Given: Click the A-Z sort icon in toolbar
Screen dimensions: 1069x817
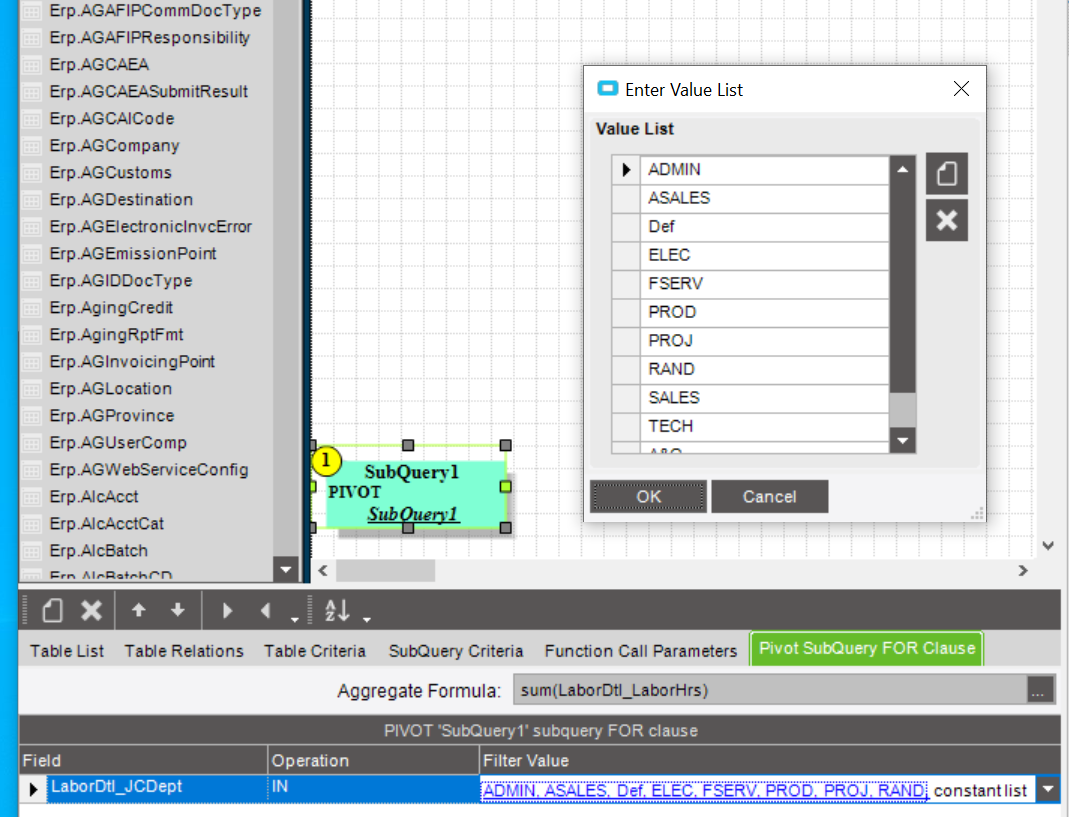Looking at the screenshot, I should (x=337, y=610).
